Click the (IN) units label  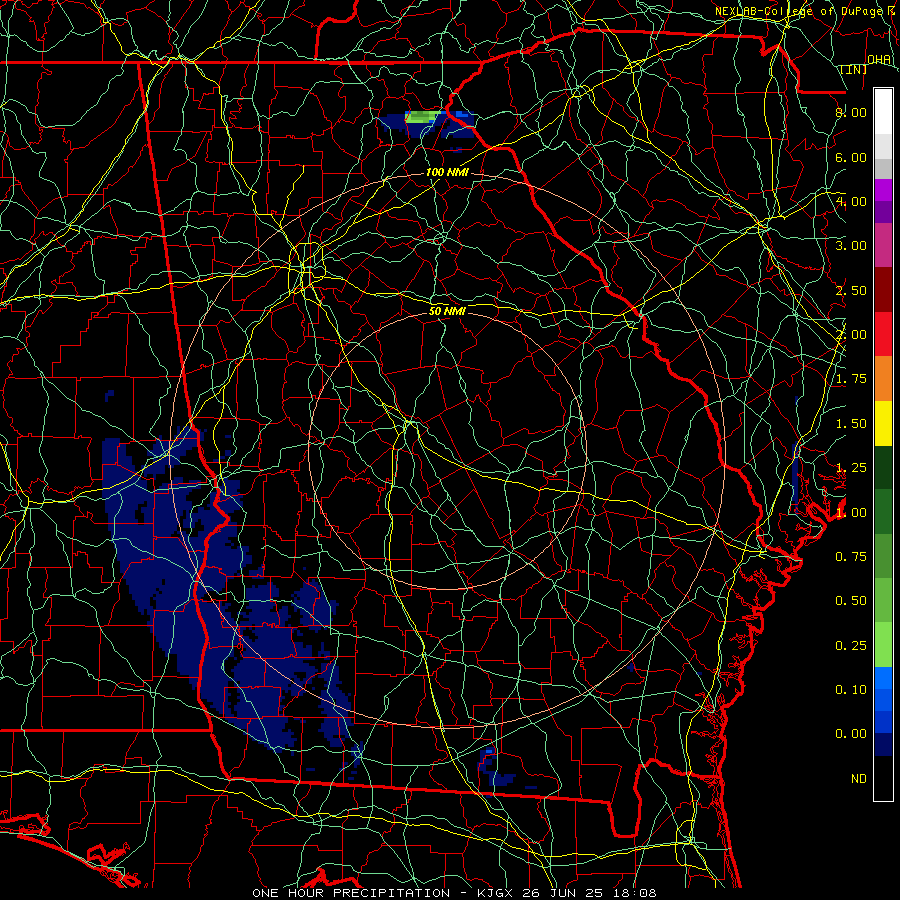854,69
